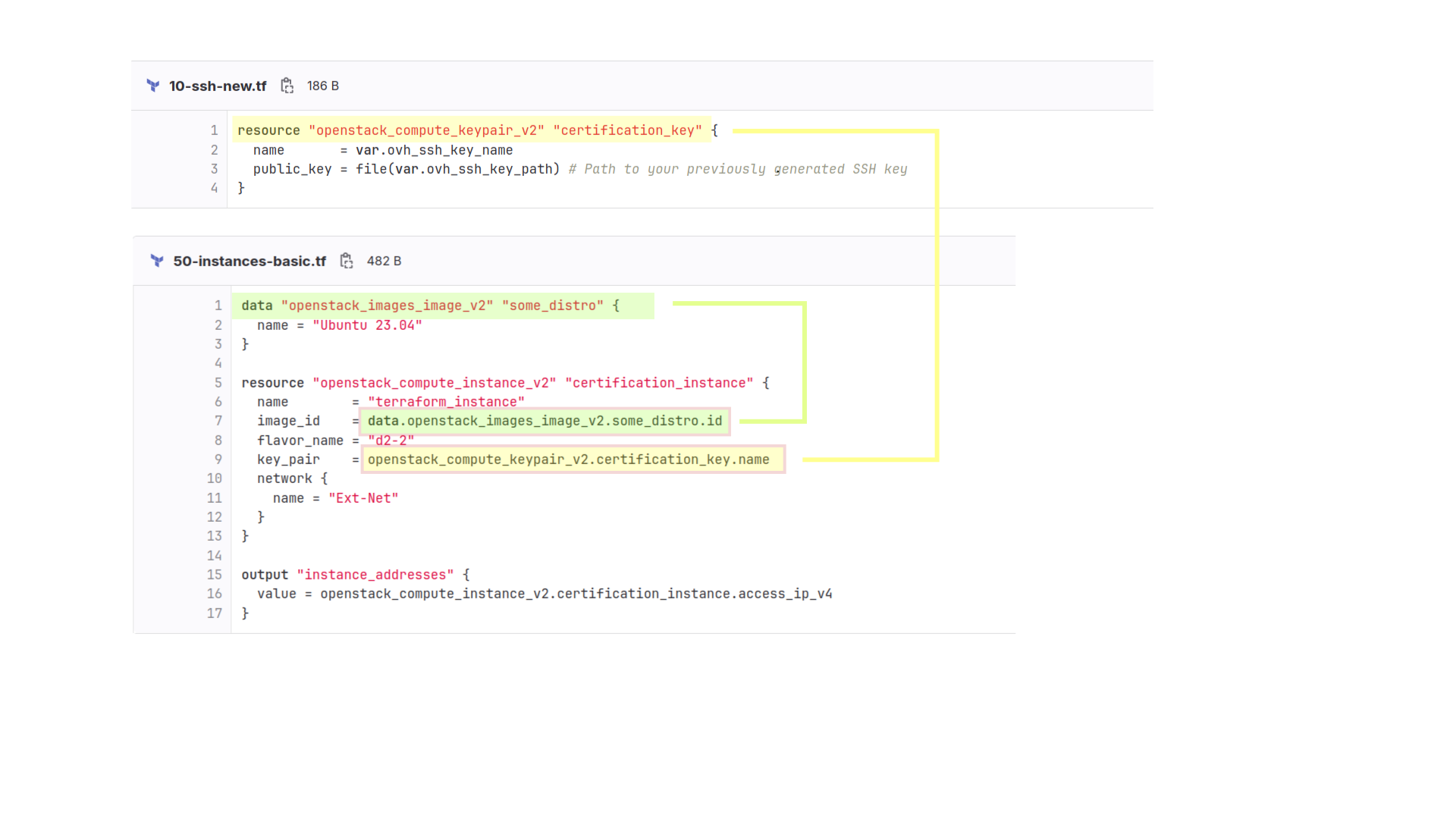
Task: Open the 10-ssh-new.tf file name link
Action: pyautogui.click(x=218, y=86)
